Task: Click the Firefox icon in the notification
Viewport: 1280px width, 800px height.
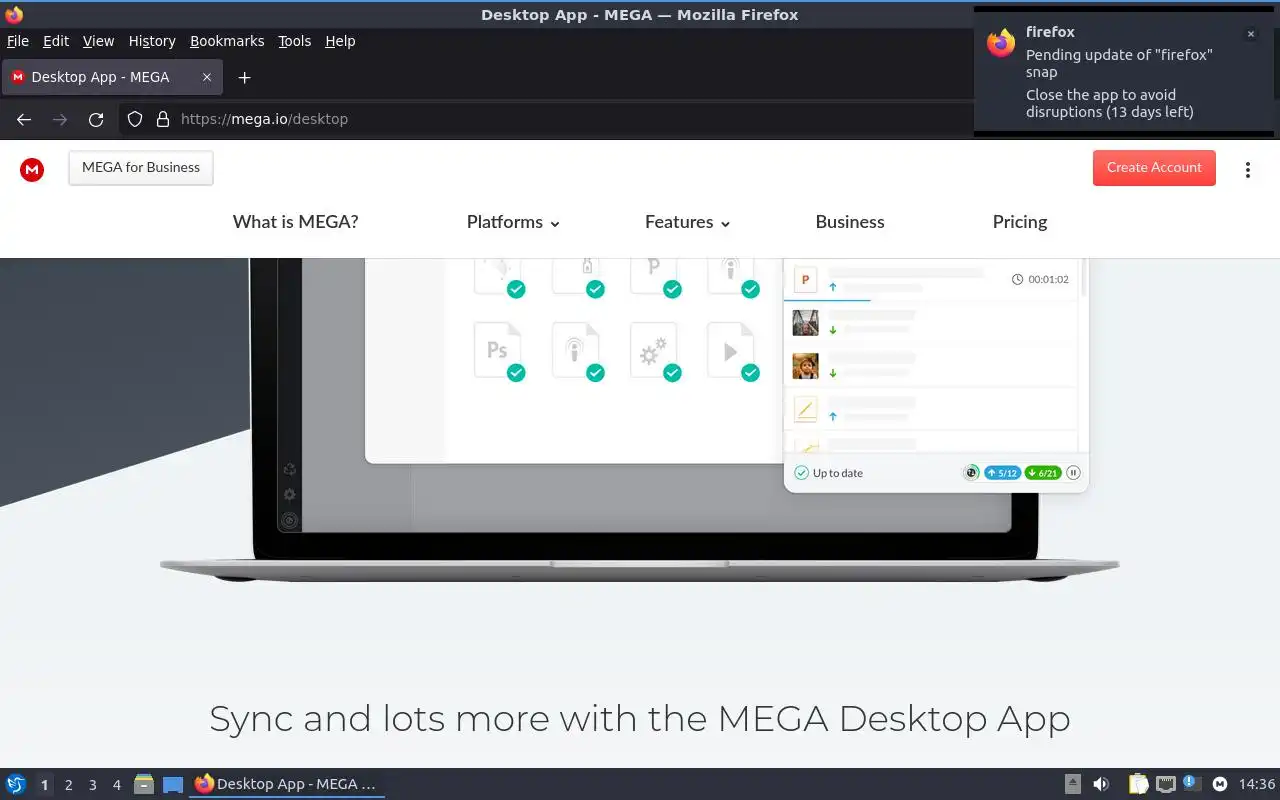Action: point(1001,43)
